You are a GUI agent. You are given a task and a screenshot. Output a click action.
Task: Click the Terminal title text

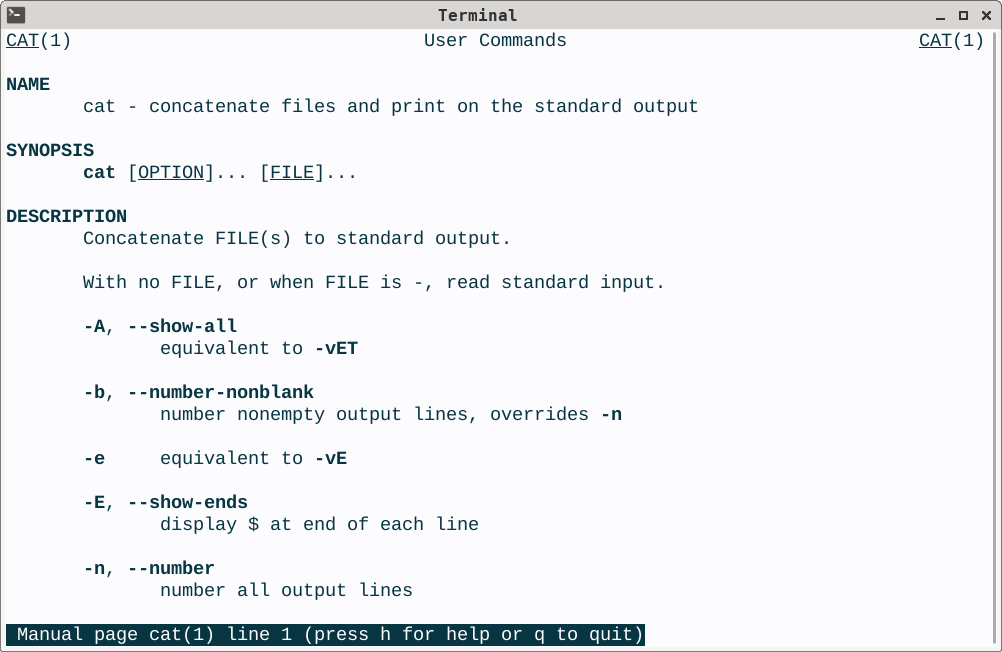point(477,15)
